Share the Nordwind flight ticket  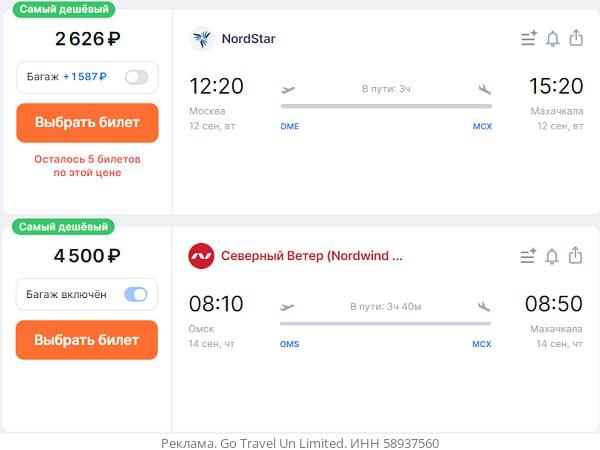(576, 256)
